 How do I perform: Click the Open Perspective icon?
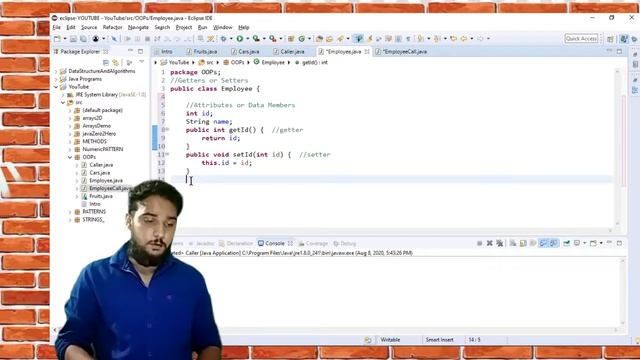tap(610, 38)
